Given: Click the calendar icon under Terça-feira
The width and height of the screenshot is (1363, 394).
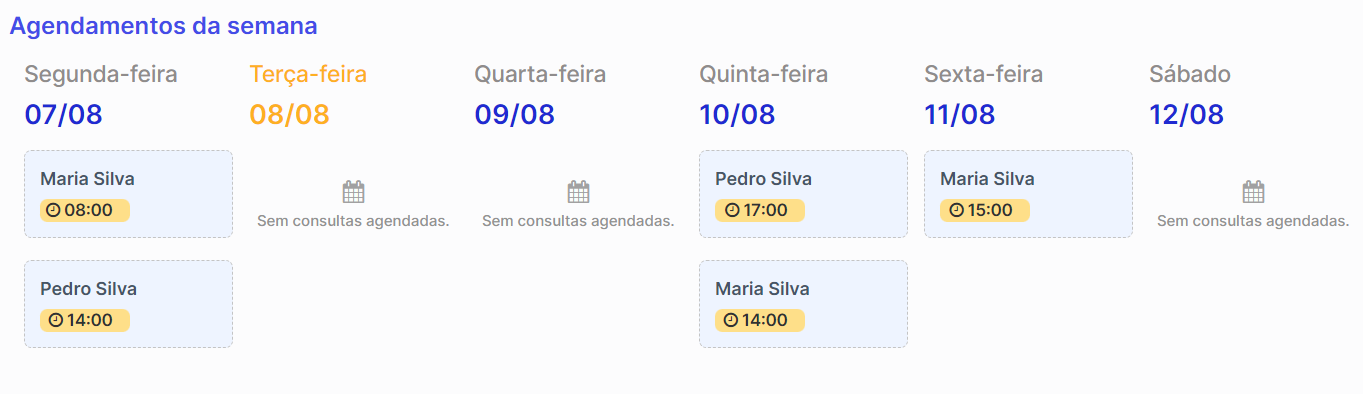Looking at the screenshot, I should coord(353,192).
